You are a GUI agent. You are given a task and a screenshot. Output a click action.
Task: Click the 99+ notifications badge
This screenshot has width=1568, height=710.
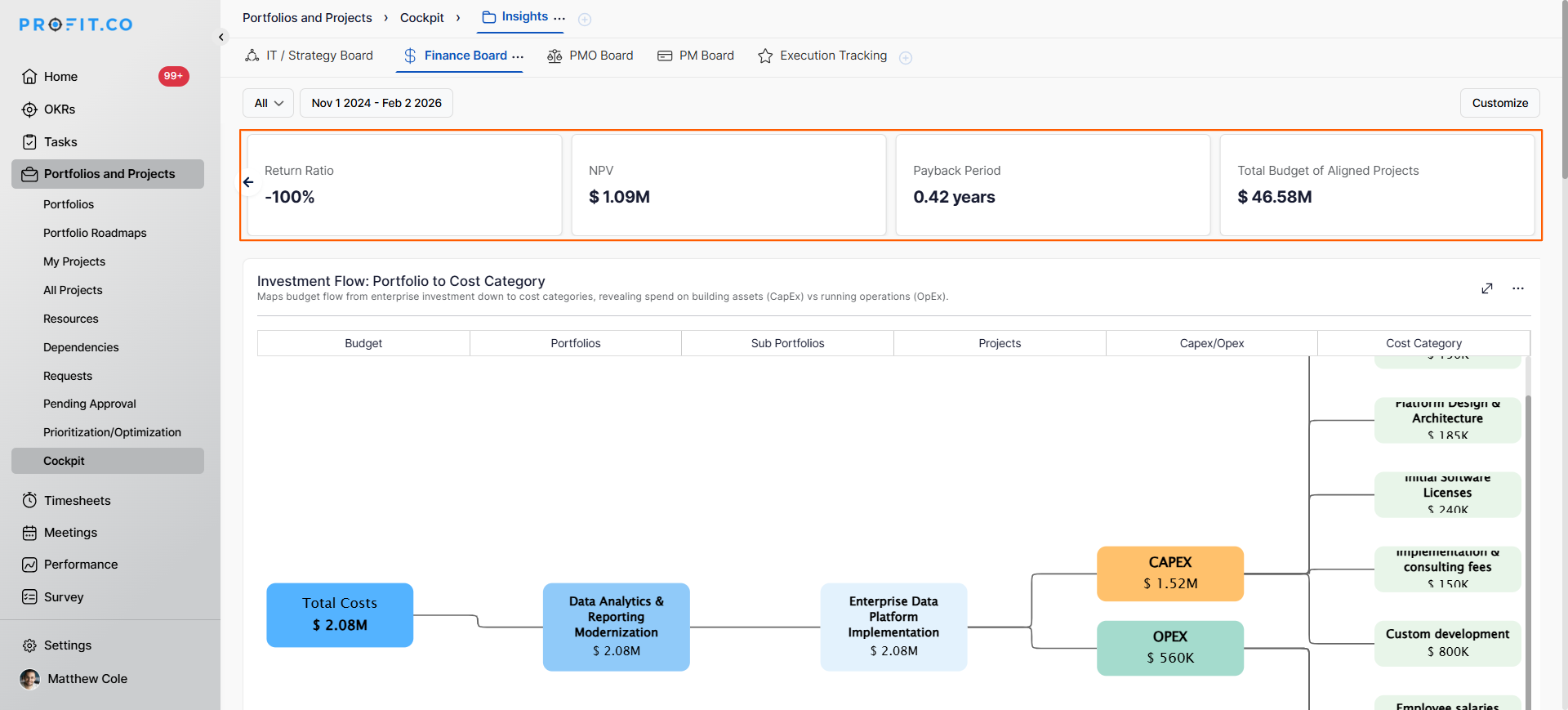173,76
